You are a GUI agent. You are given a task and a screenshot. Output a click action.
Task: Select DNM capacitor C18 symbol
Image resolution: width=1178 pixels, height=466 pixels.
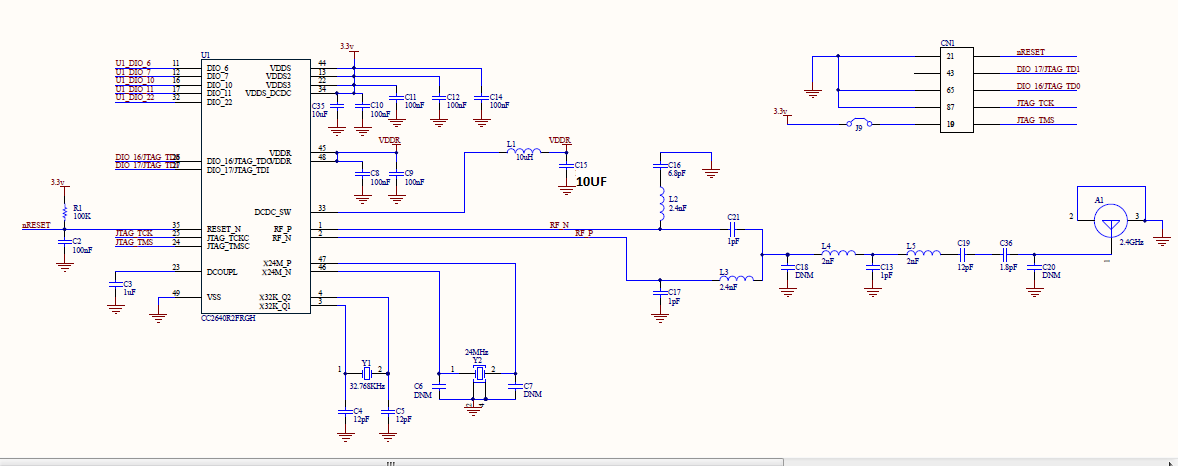coord(787,268)
